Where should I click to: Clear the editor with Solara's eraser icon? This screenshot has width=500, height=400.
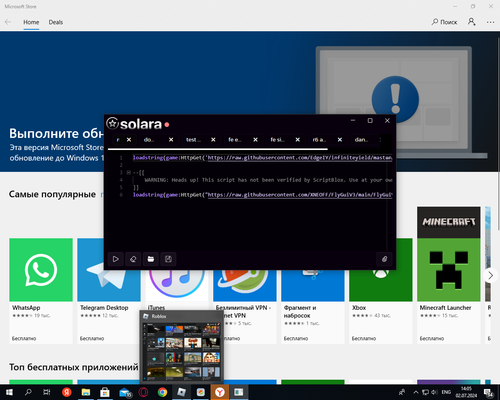click(x=133, y=259)
